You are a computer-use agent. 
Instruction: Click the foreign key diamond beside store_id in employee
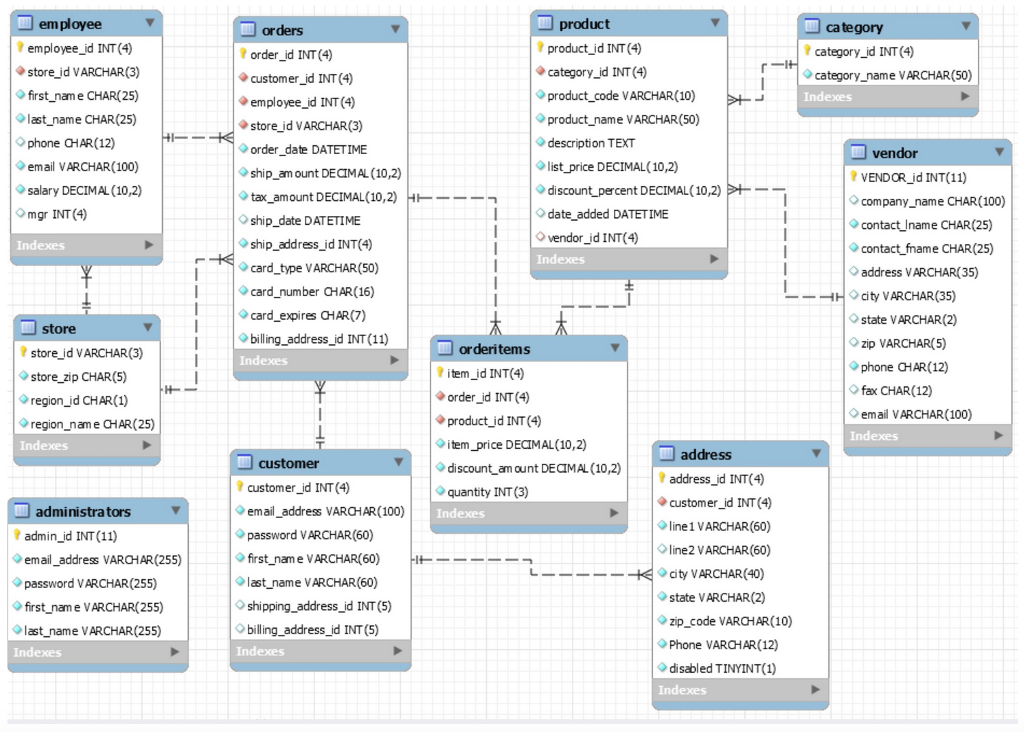tap(20, 71)
